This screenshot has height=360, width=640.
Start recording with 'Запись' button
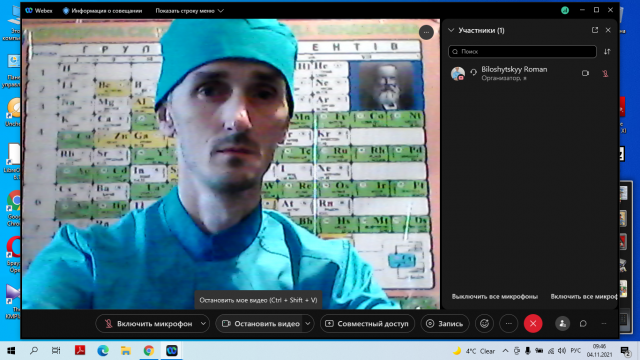point(445,324)
